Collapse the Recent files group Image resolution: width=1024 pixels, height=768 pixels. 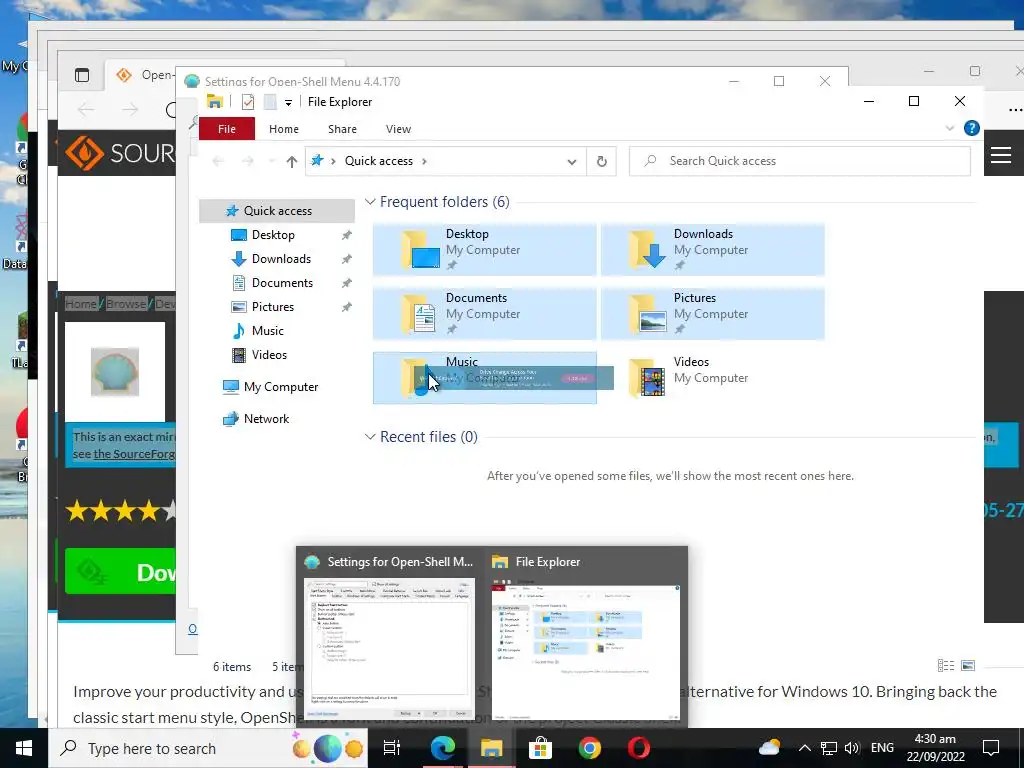pyautogui.click(x=370, y=436)
